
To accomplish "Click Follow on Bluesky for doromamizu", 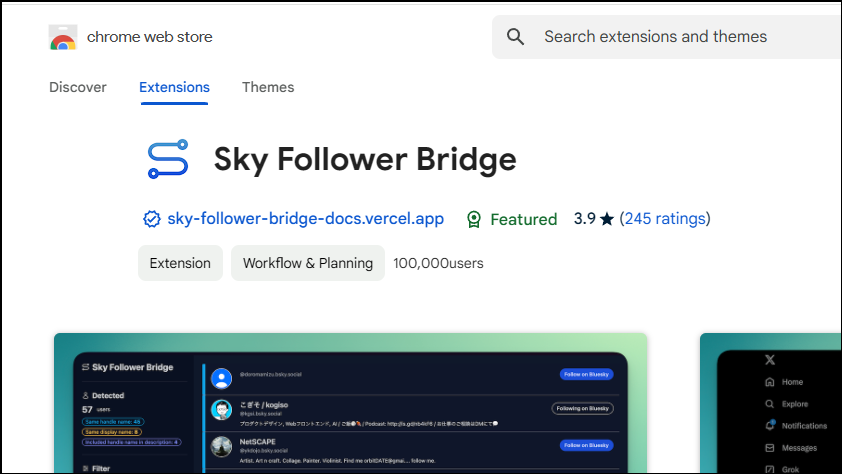I will (x=586, y=374).
